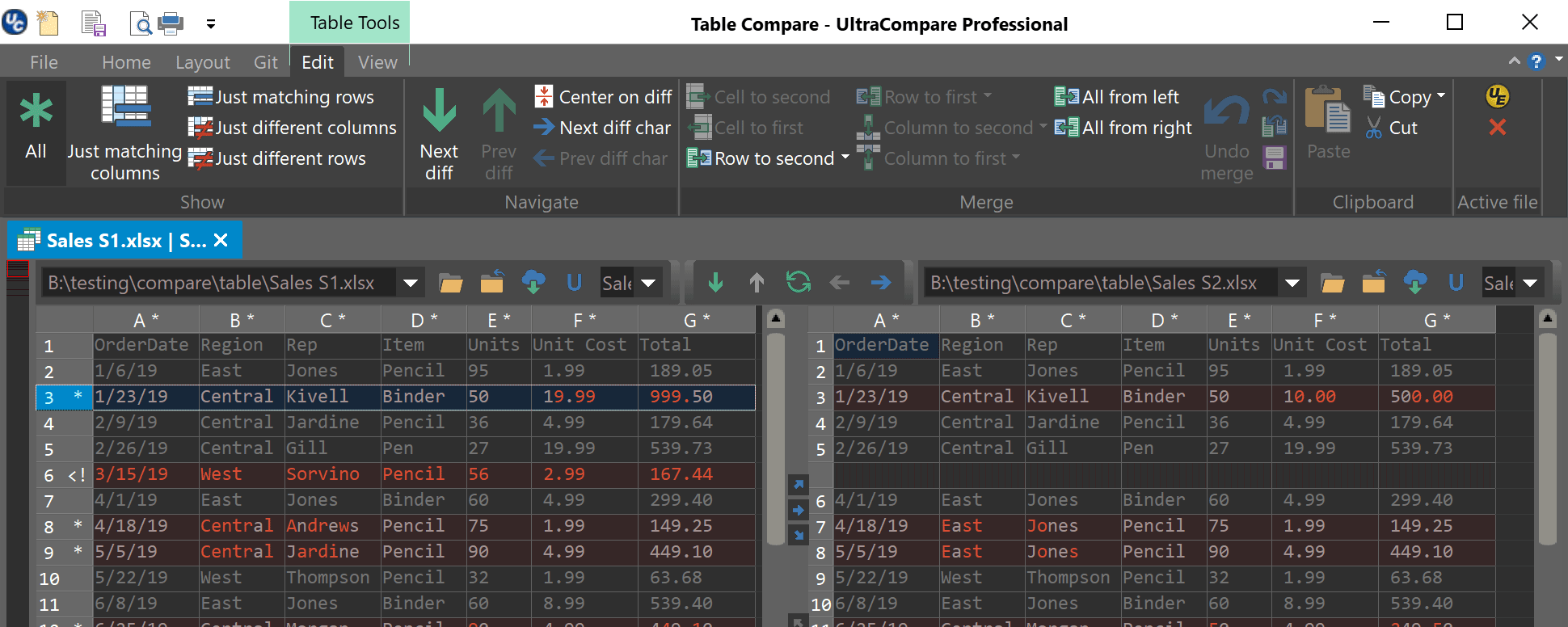Switch to the View ribbon tab
Image resolution: width=1568 pixels, height=627 pixels.
pos(377,62)
